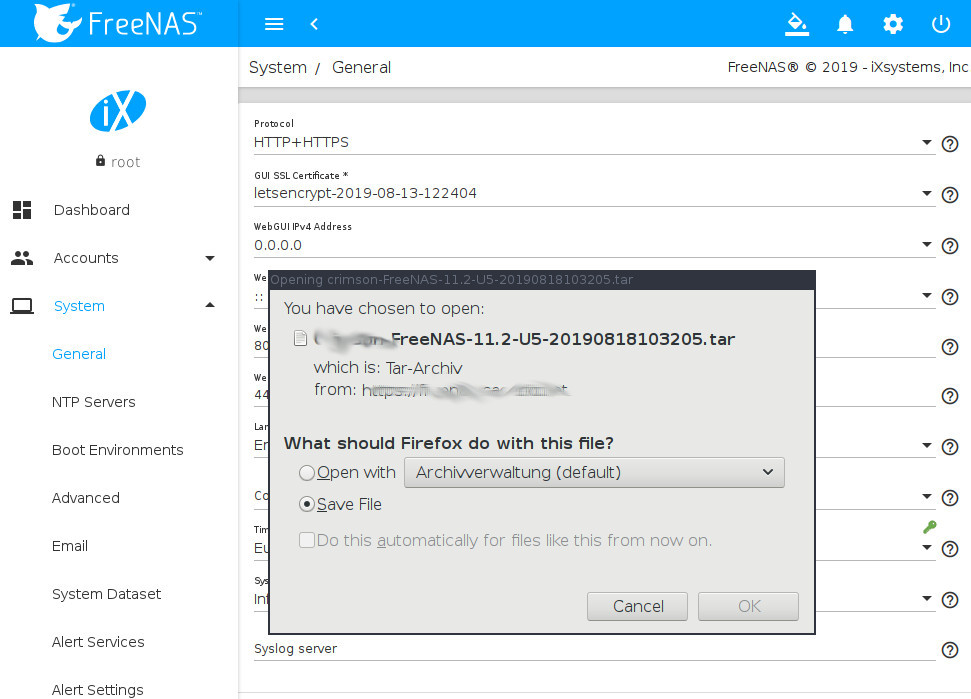Viewport: 971px width, 699px height.
Task: Click the Syslog server input field
Action: point(593,650)
